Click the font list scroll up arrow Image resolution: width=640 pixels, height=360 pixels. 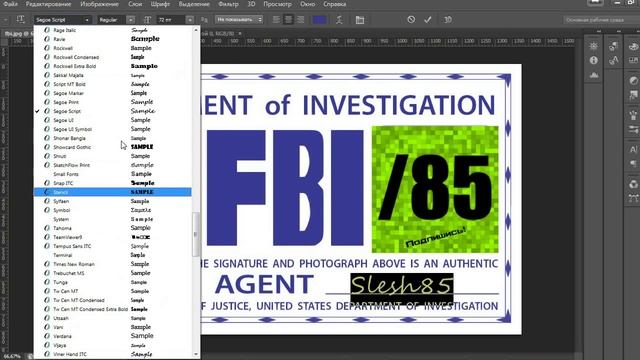(x=196, y=30)
